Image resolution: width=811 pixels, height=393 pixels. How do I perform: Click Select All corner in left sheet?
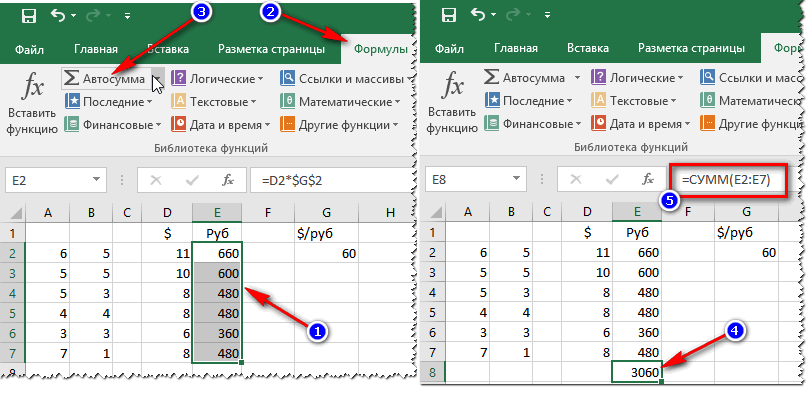click(x=13, y=212)
